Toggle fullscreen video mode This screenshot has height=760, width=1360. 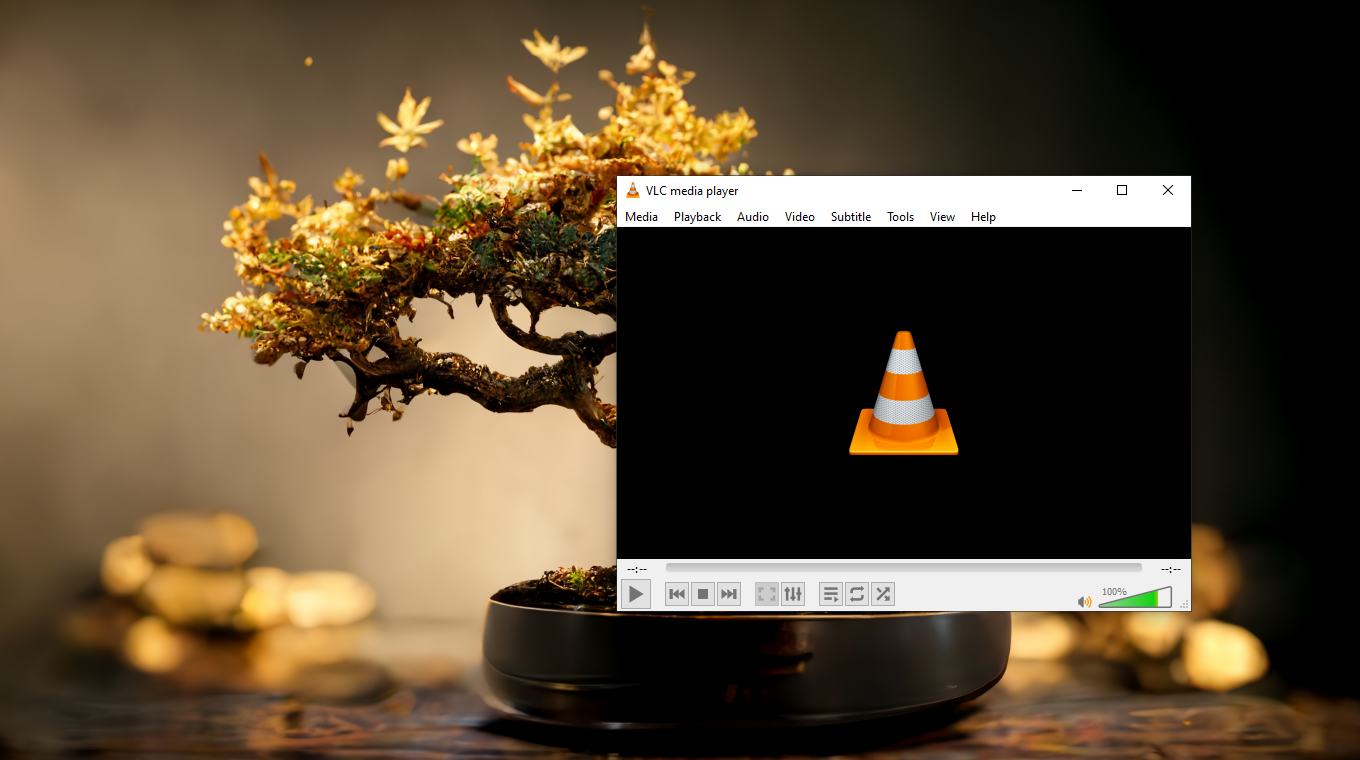(x=767, y=594)
